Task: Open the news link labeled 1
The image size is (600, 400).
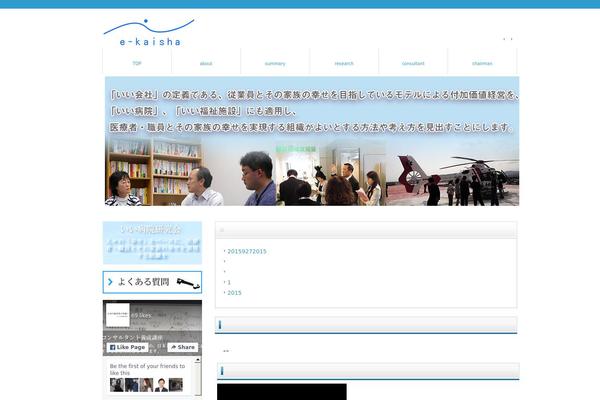Action: coord(229,282)
